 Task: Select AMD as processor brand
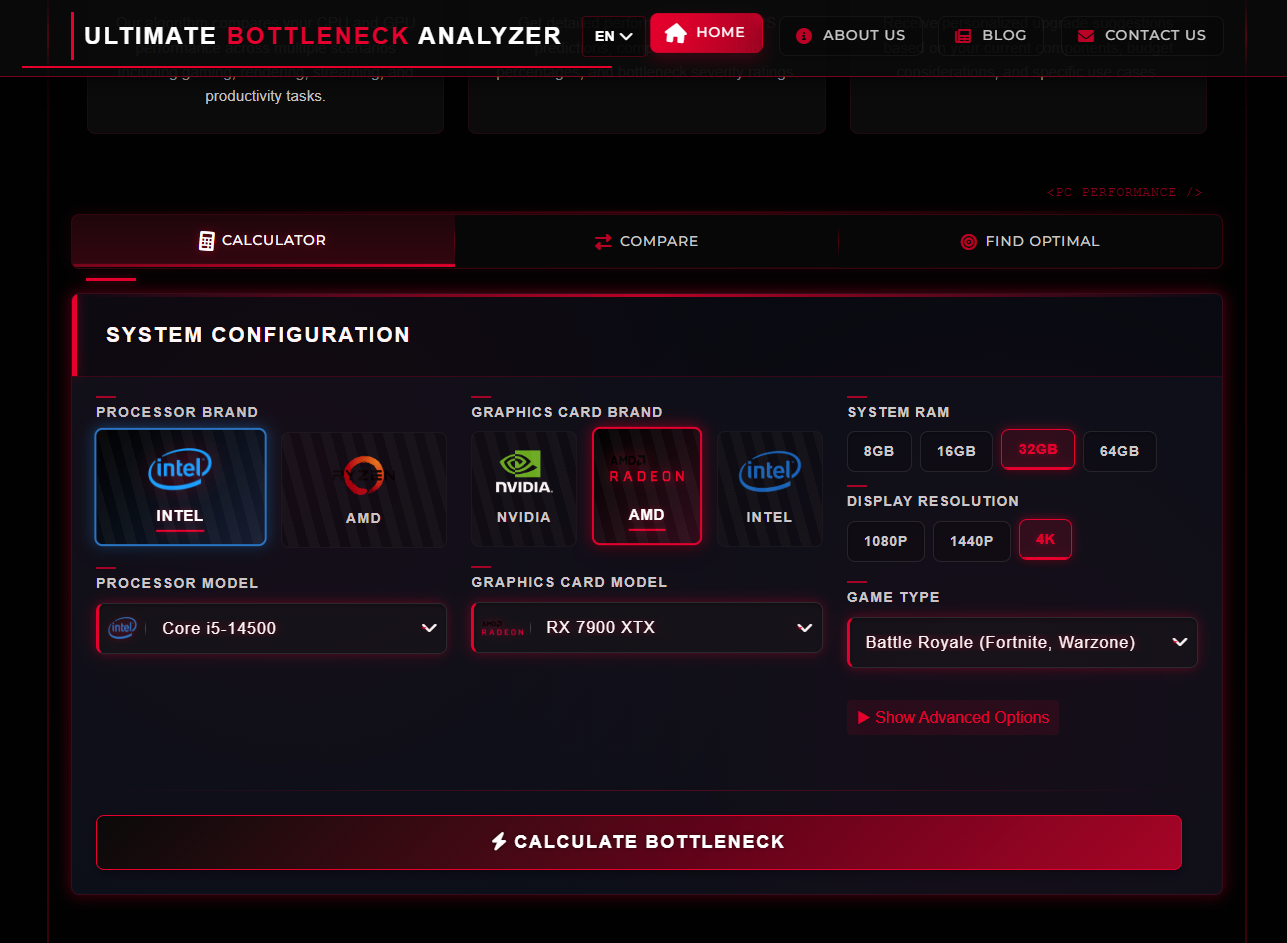364,490
